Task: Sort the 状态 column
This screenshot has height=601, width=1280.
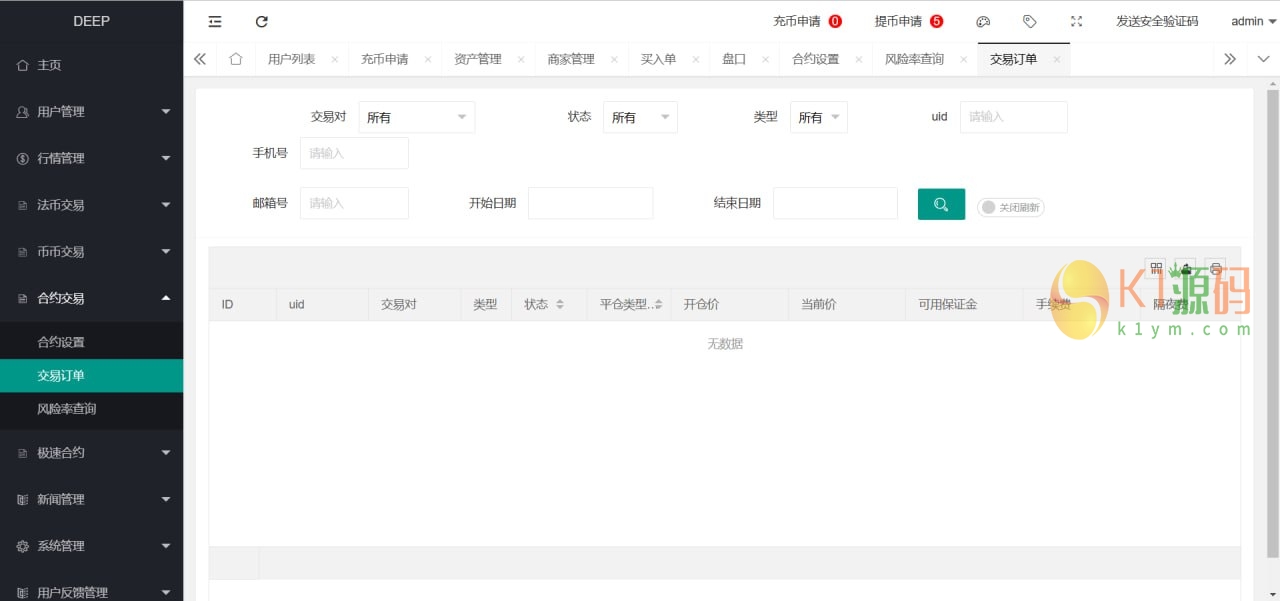Action: coord(560,304)
